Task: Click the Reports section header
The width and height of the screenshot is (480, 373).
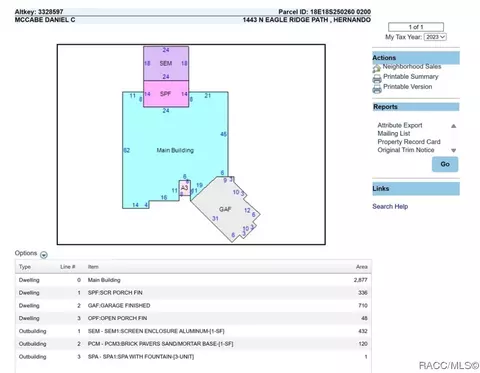Action: click(x=416, y=107)
